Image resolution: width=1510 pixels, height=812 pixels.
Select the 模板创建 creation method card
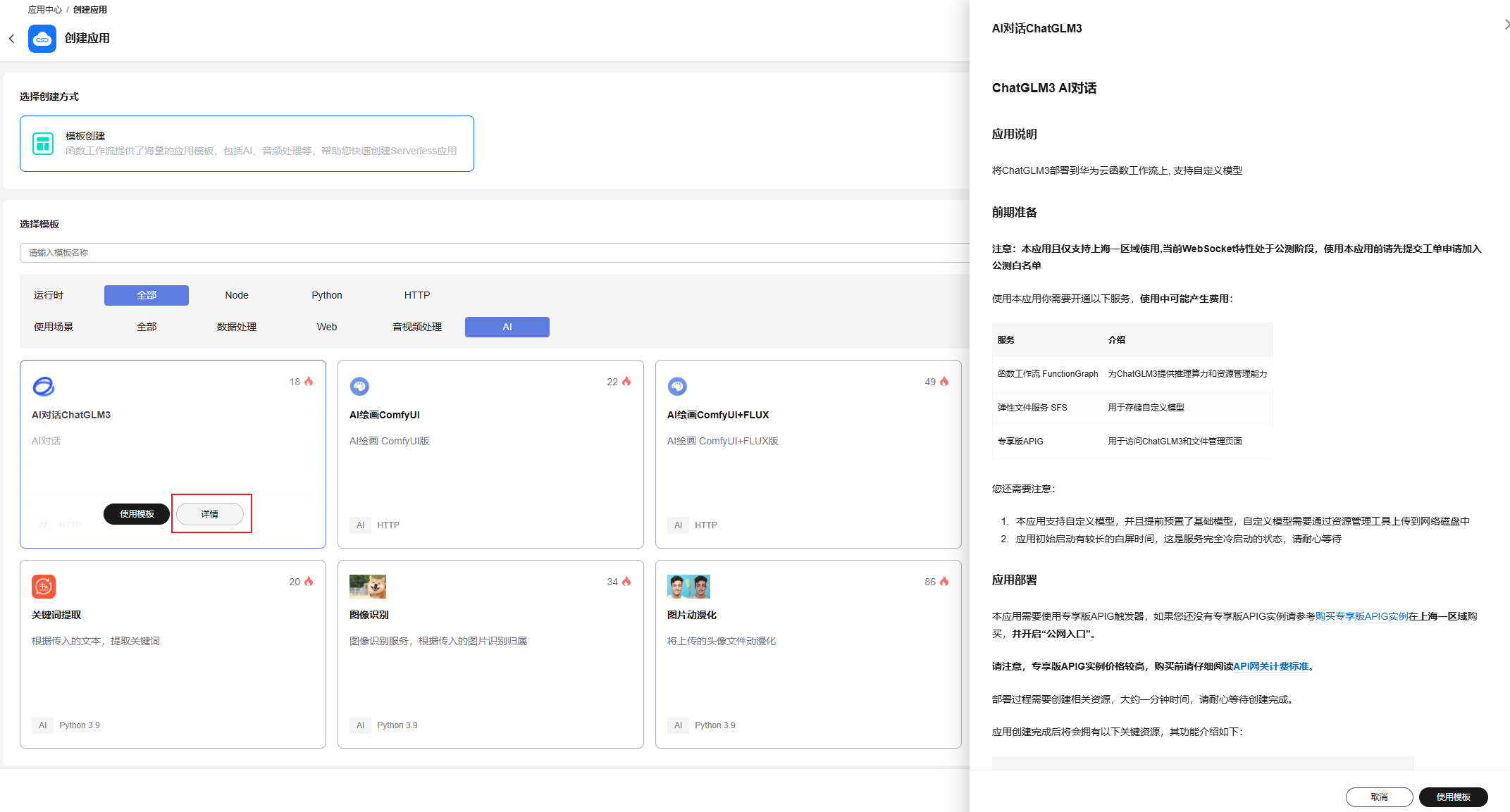coord(247,144)
